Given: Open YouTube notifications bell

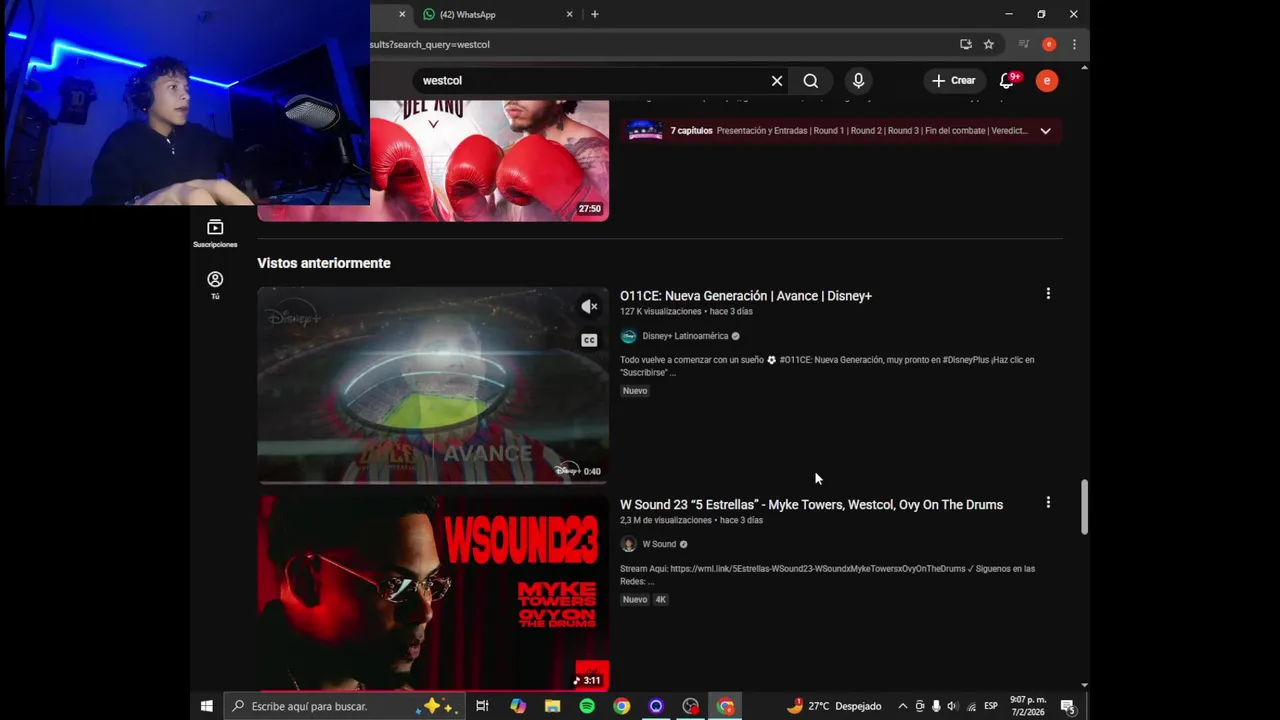Looking at the screenshot, I should 1007,80.
